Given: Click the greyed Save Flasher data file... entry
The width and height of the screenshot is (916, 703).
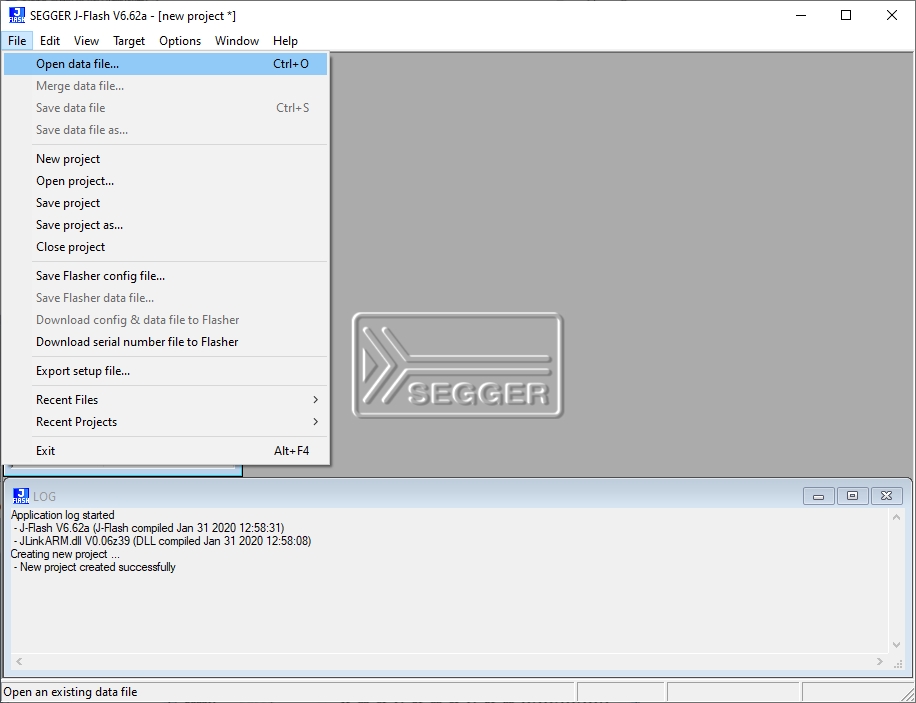Looking at the screenshot, I should coord(165,298).
